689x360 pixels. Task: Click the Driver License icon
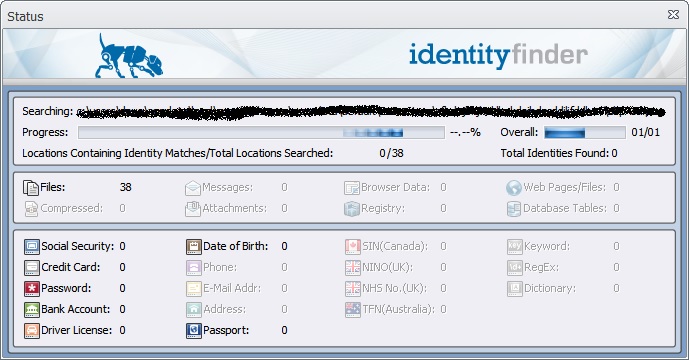click(x=32, y=330)
